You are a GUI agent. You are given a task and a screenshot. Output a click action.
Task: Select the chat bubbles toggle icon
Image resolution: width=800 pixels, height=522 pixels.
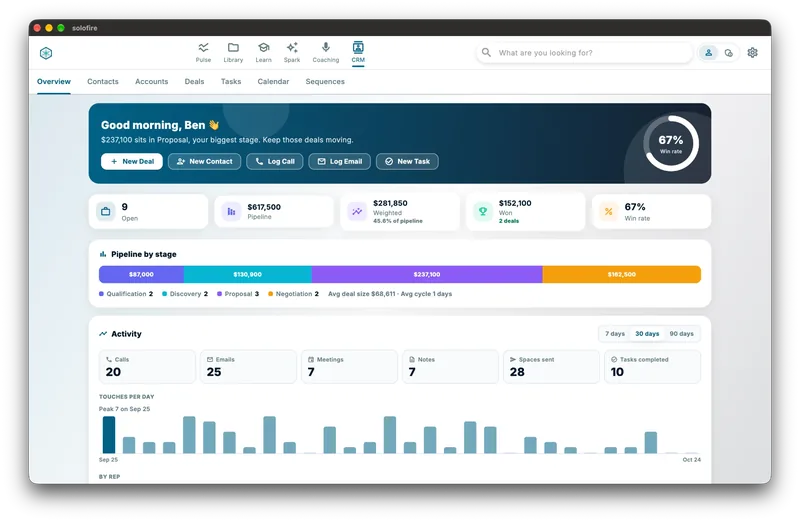729,53
